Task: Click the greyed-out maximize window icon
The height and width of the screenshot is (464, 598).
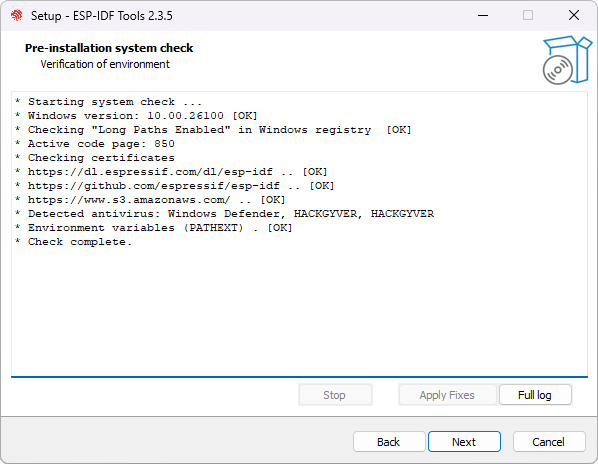Action: coord(528,16)
